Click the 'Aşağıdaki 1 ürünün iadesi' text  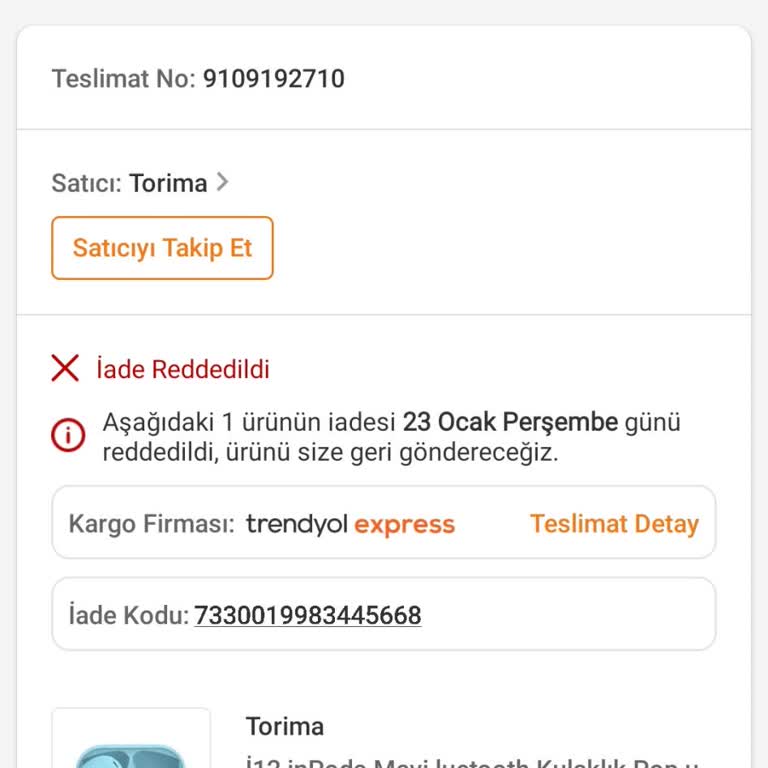point(250,422)
